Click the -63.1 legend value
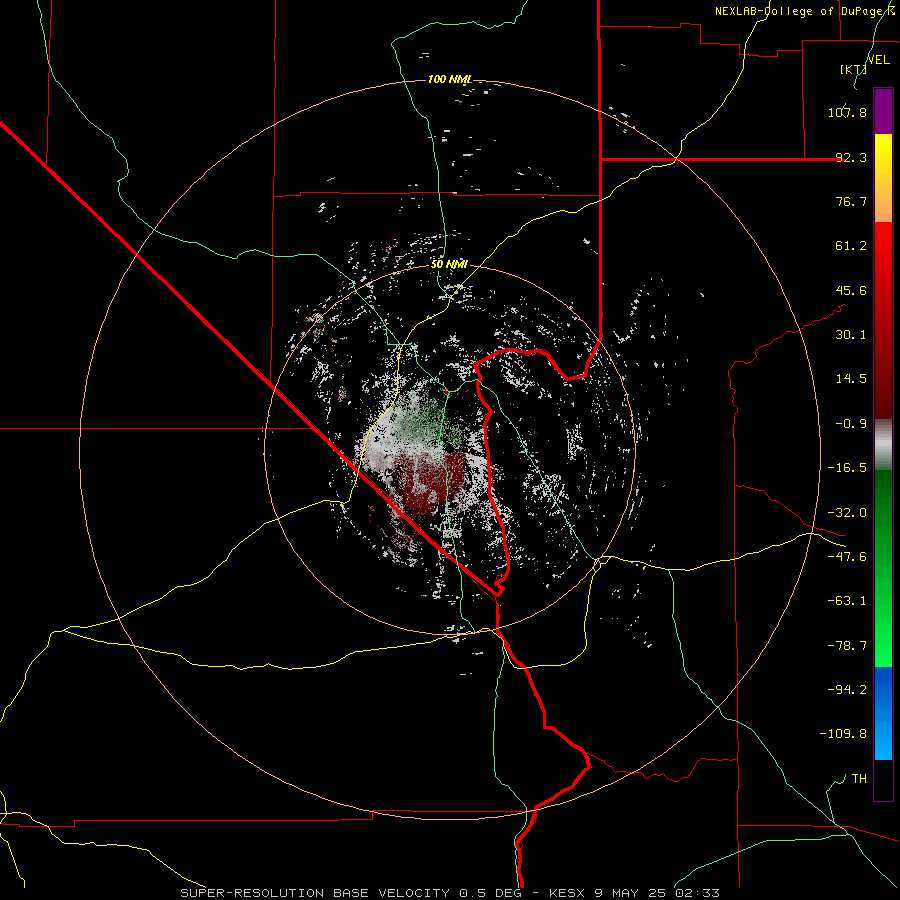Screen dimensions: 900x900 click(x=847, y=601)
